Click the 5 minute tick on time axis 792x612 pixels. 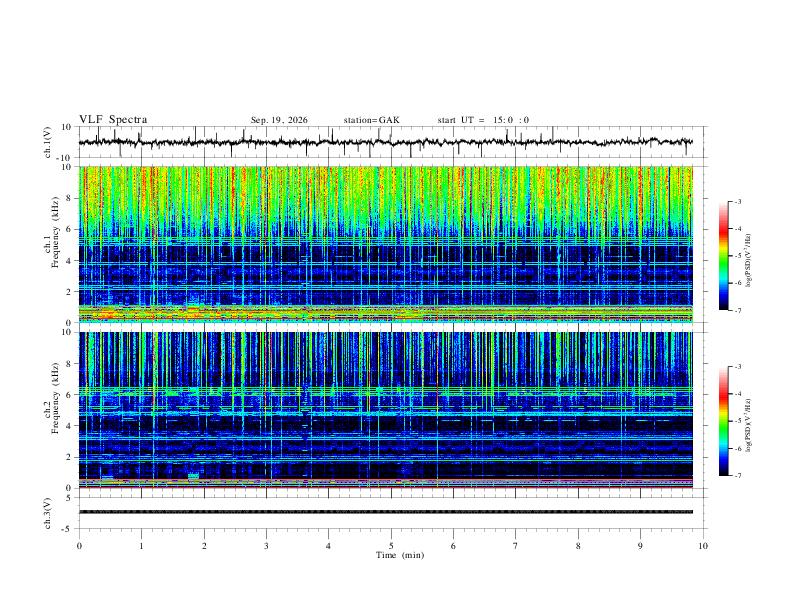click(391, 546)
